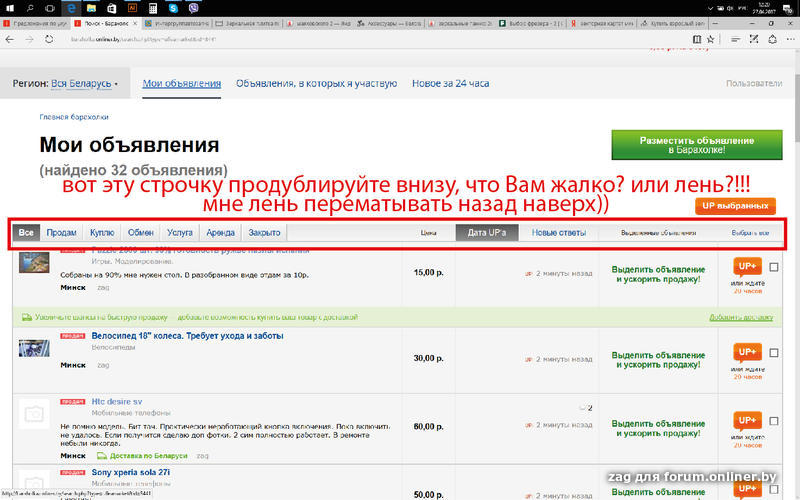Sort listings by 'Новые ответы'
Image resolution: width=800 pixels, height=500 pixels.
pos(559,233)
